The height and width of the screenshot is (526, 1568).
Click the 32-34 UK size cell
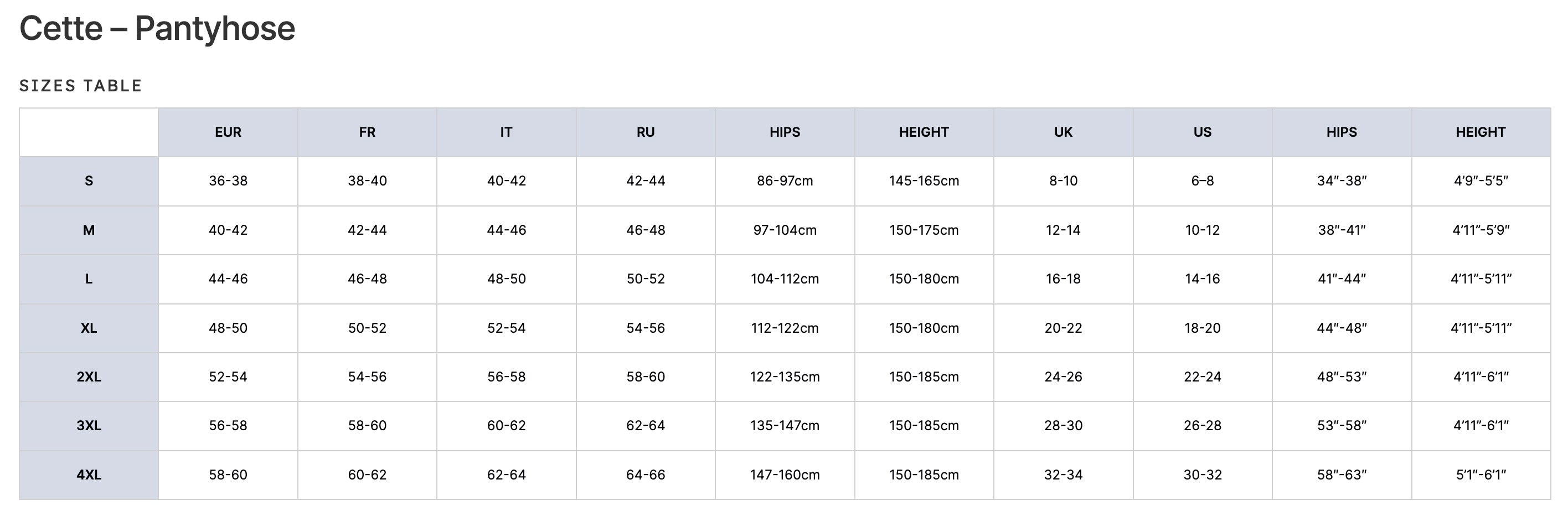(1064, 475)
